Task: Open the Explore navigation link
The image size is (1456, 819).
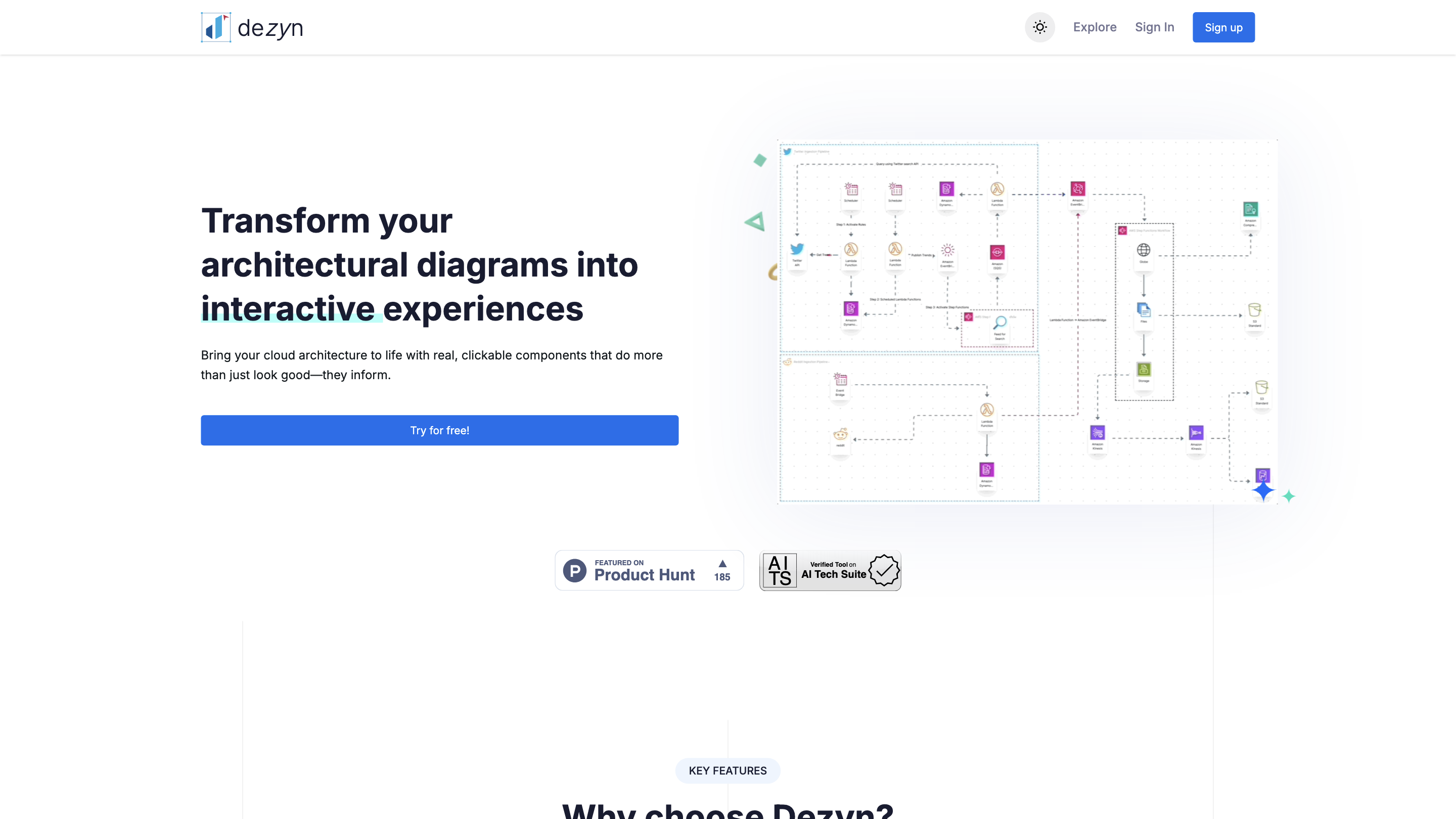Action: [x=1094, y=27]
